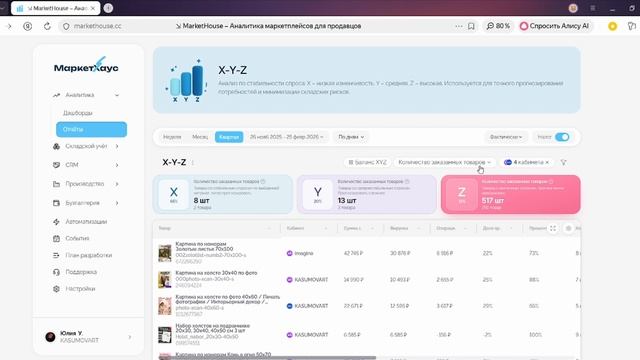Select the Месяц period tab
640x360 pixels.
point(200,137)
